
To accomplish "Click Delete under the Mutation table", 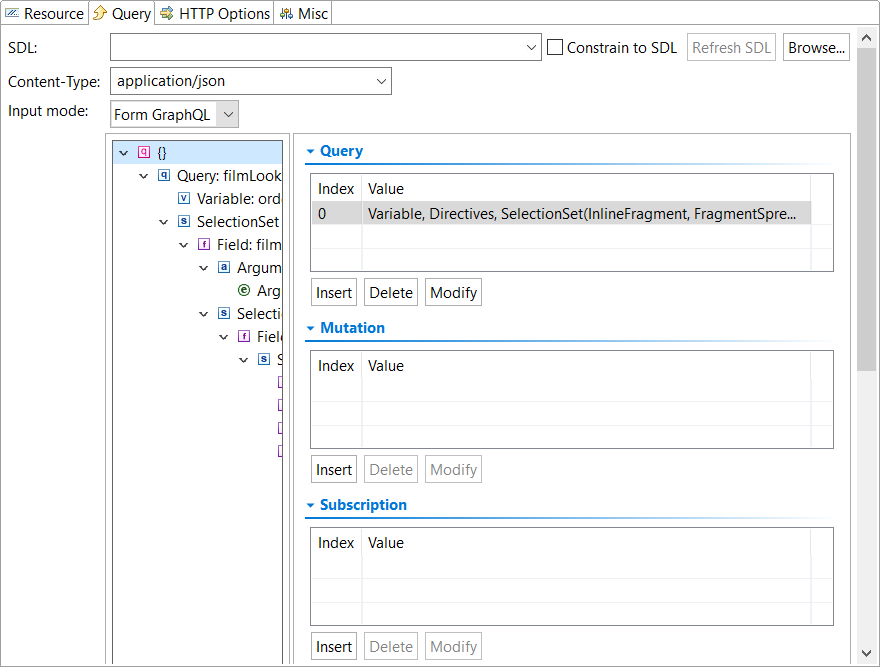I will pos(391,469).
